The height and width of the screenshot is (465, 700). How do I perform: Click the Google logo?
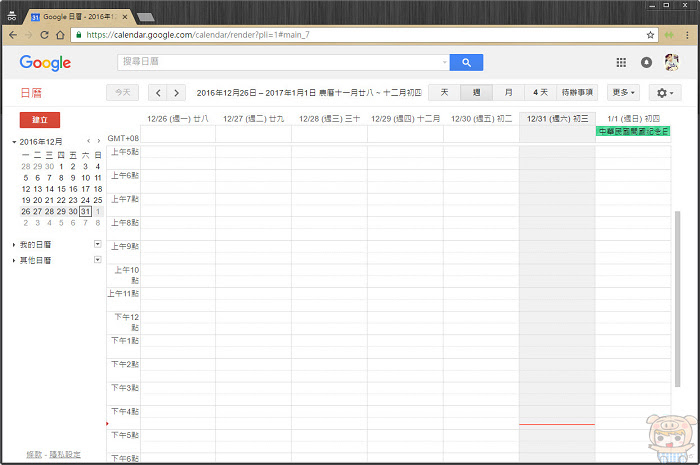45,63
